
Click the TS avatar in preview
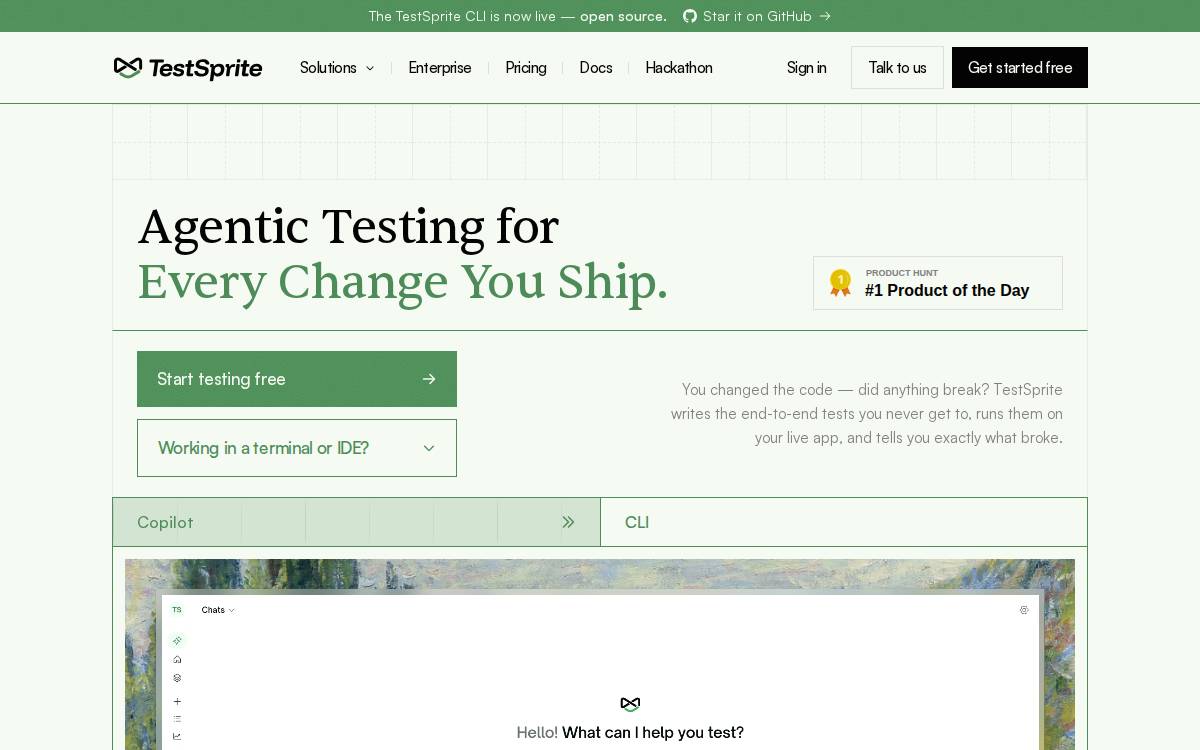[x=177, y=610]
